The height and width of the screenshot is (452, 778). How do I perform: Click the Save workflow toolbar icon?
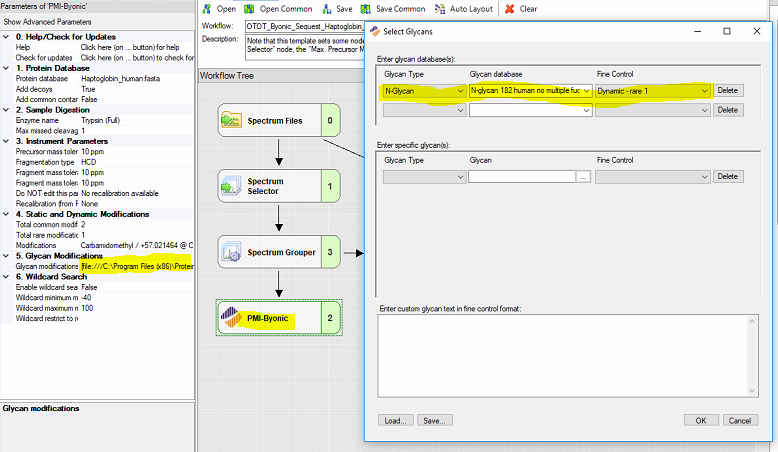pyautogui.click(x=327, y=9)
